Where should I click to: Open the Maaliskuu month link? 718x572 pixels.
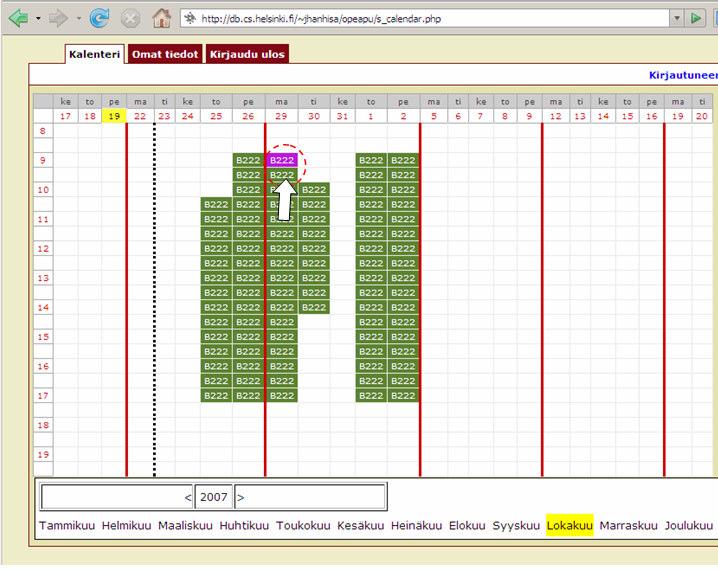tap(185, 525)
